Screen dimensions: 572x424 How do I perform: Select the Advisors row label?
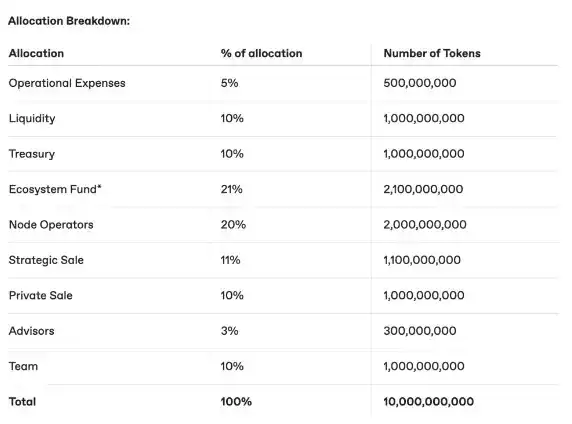click(x=31, y=331)
